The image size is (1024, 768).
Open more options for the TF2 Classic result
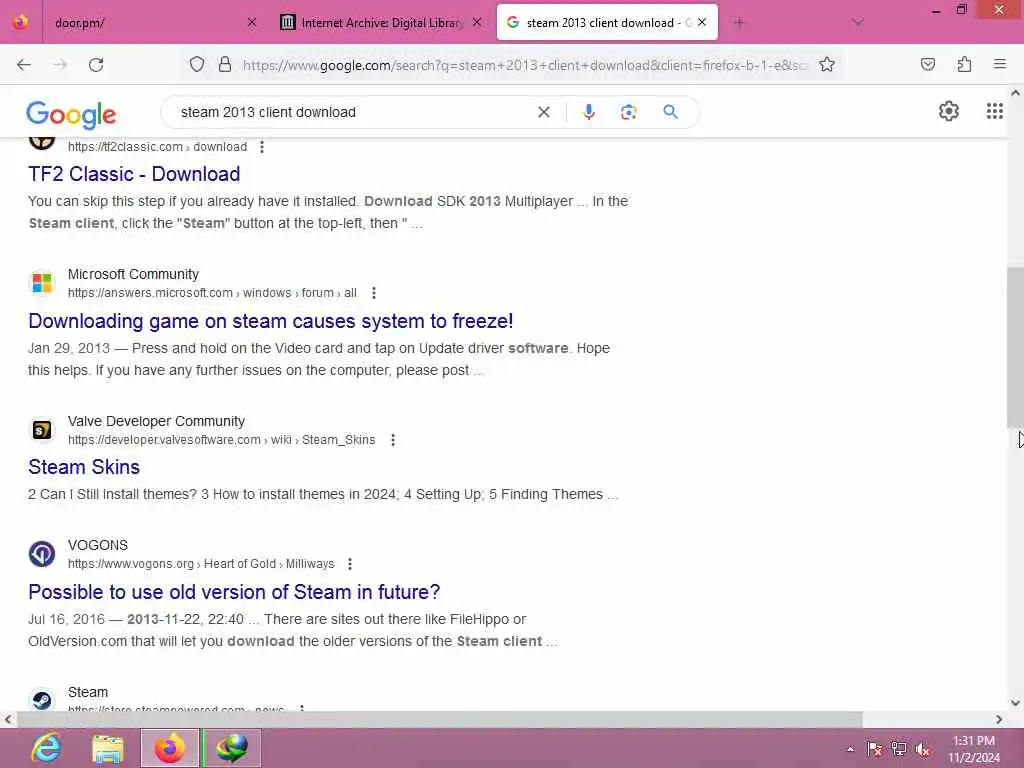262,147
